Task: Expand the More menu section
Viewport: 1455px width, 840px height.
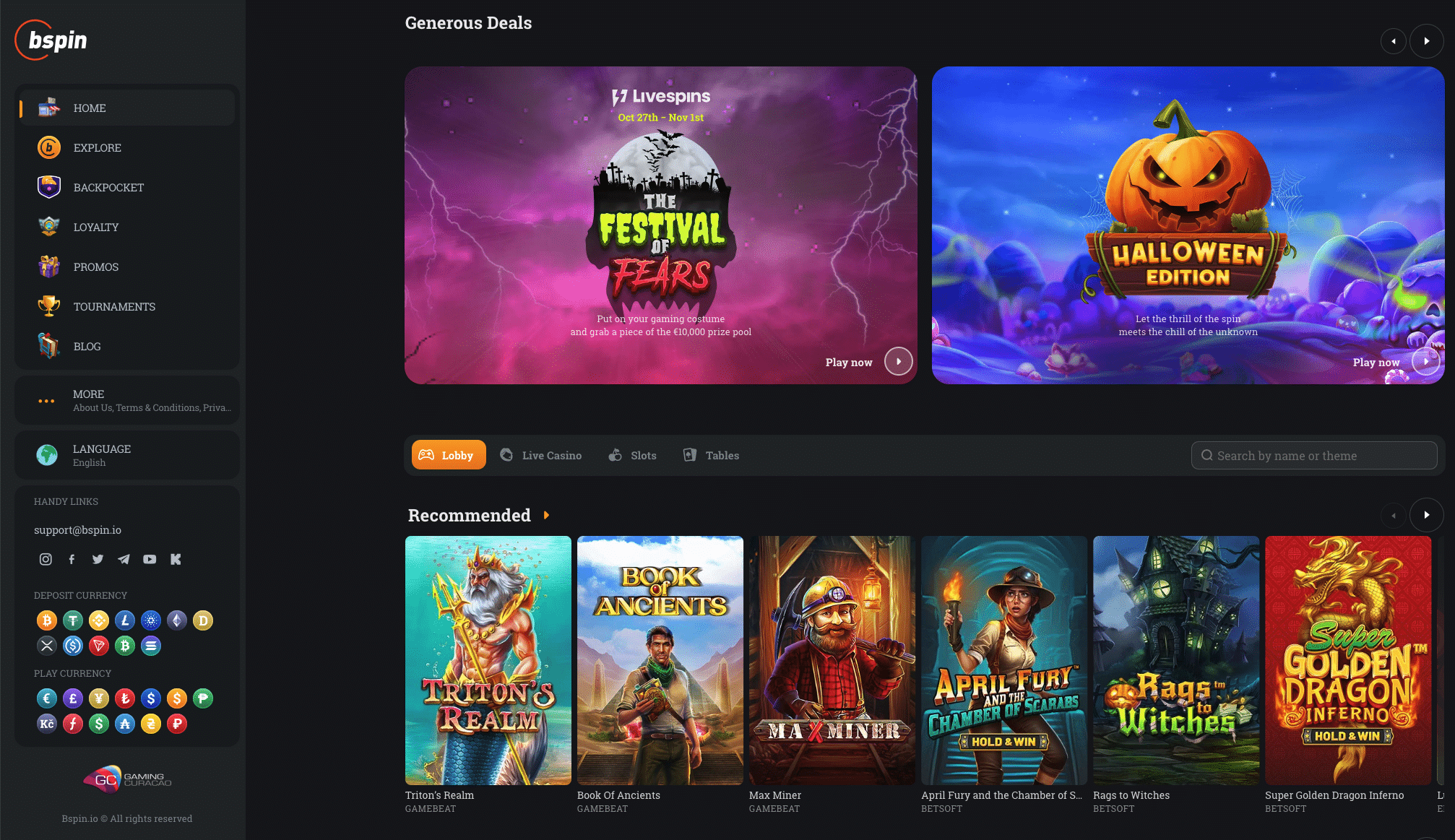Action: pyautogui.click(x=125, y=400)
